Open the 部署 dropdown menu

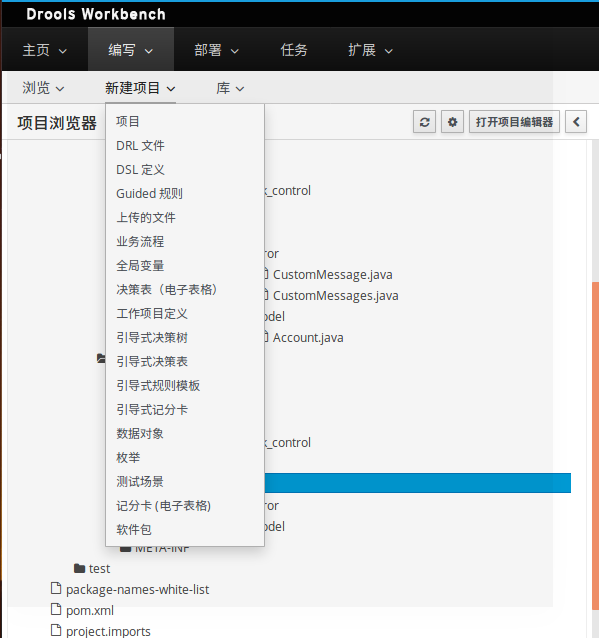click(216, 50)
